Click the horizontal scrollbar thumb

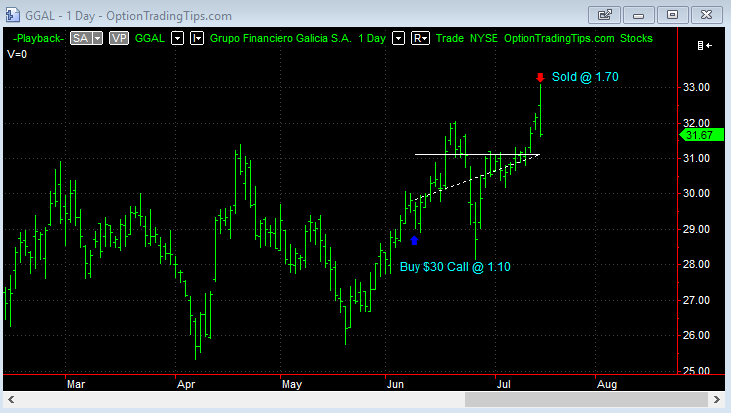point(586,399)
